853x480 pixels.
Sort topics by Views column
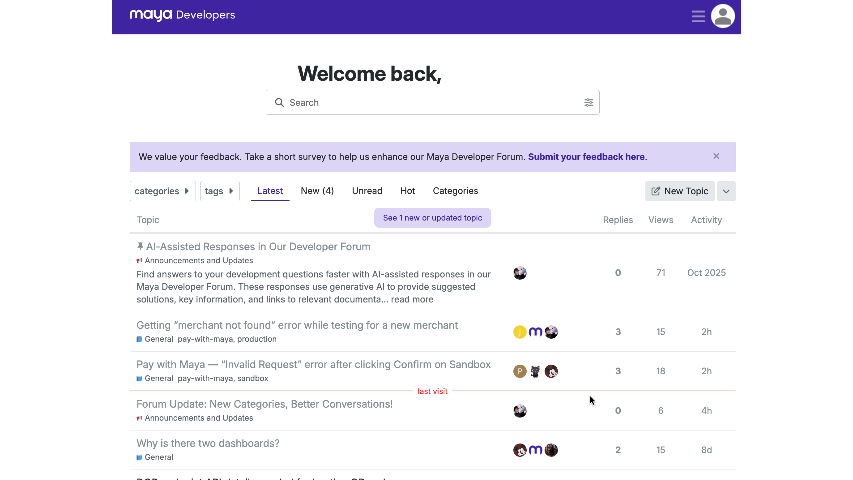pos(660,220)
